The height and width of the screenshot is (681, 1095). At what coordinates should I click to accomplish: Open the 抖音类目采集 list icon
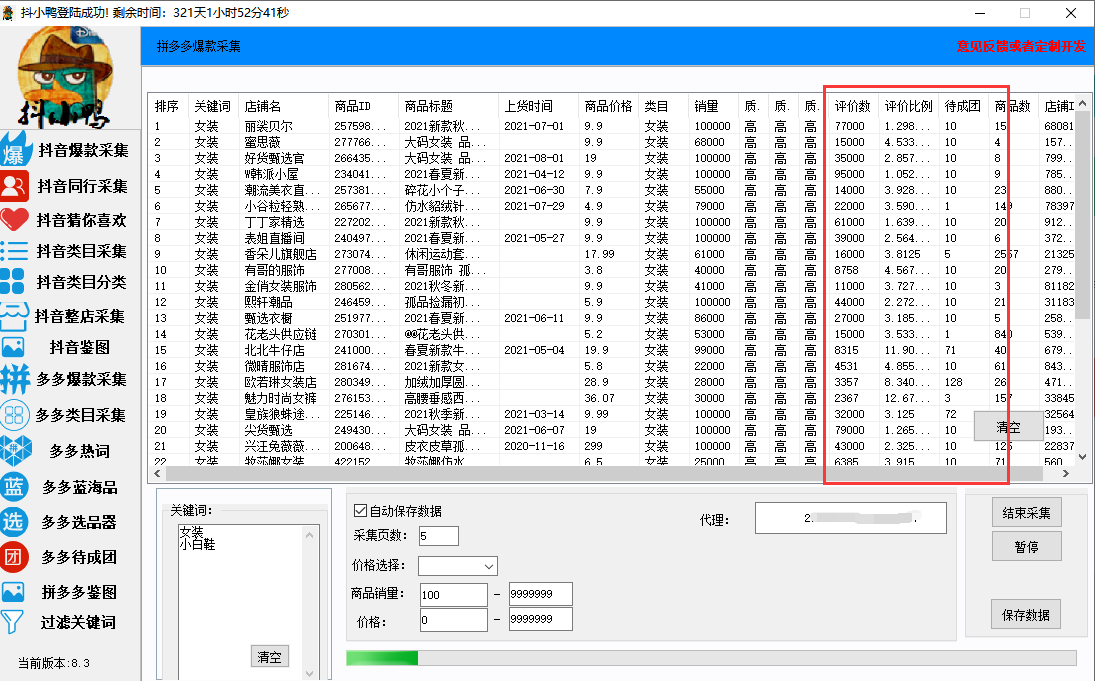(14, 251)
